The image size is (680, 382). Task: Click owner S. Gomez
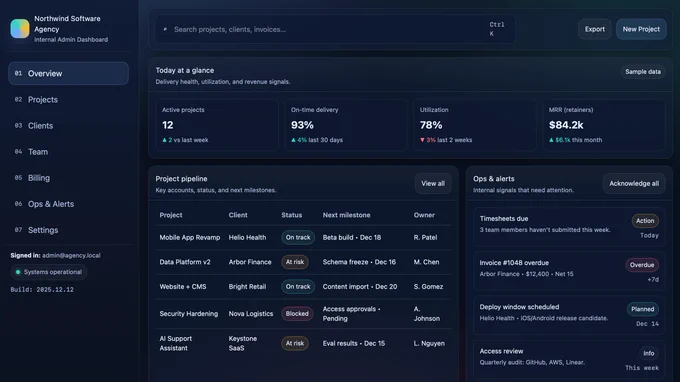428,287
